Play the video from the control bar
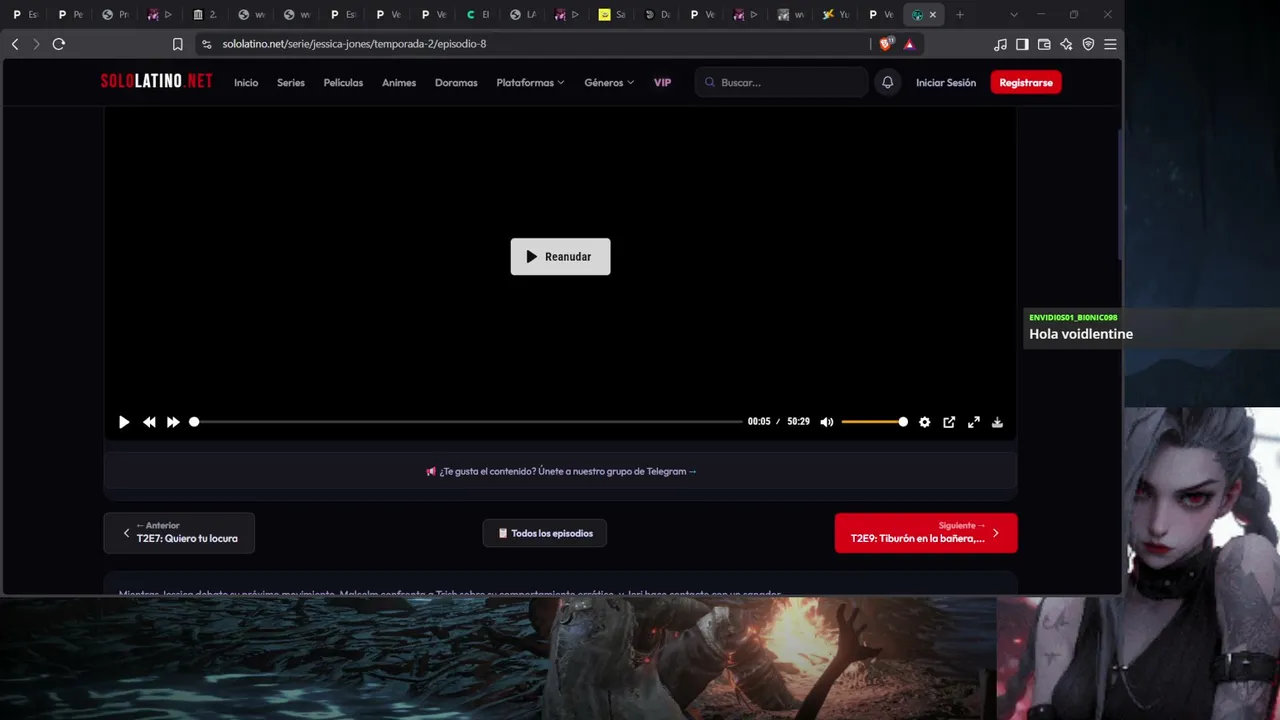1280x720 pixels. pos(124,422)
